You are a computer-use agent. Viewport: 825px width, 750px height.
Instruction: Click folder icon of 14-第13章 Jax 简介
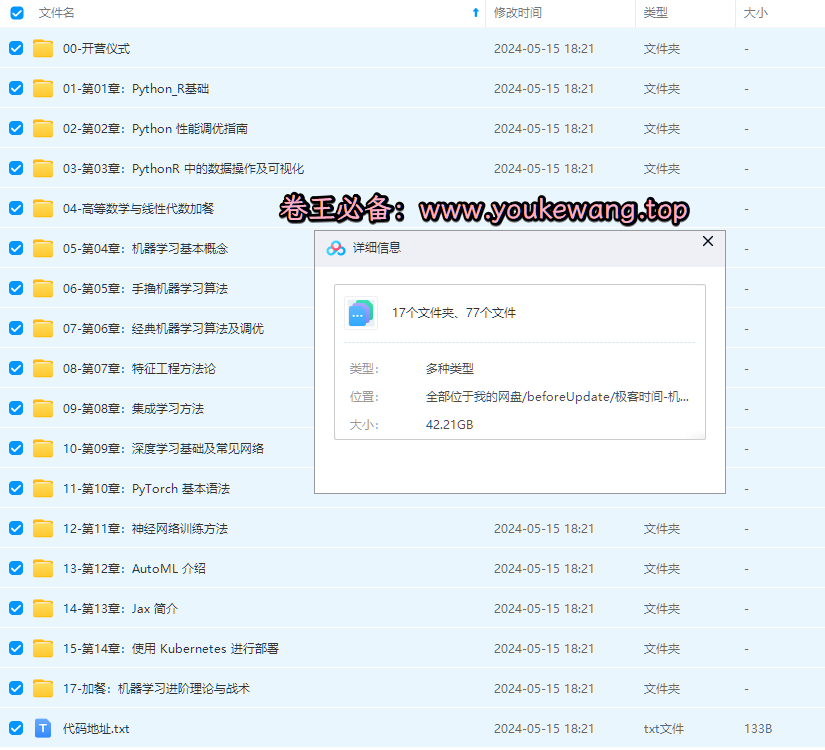tap(43, 608)
